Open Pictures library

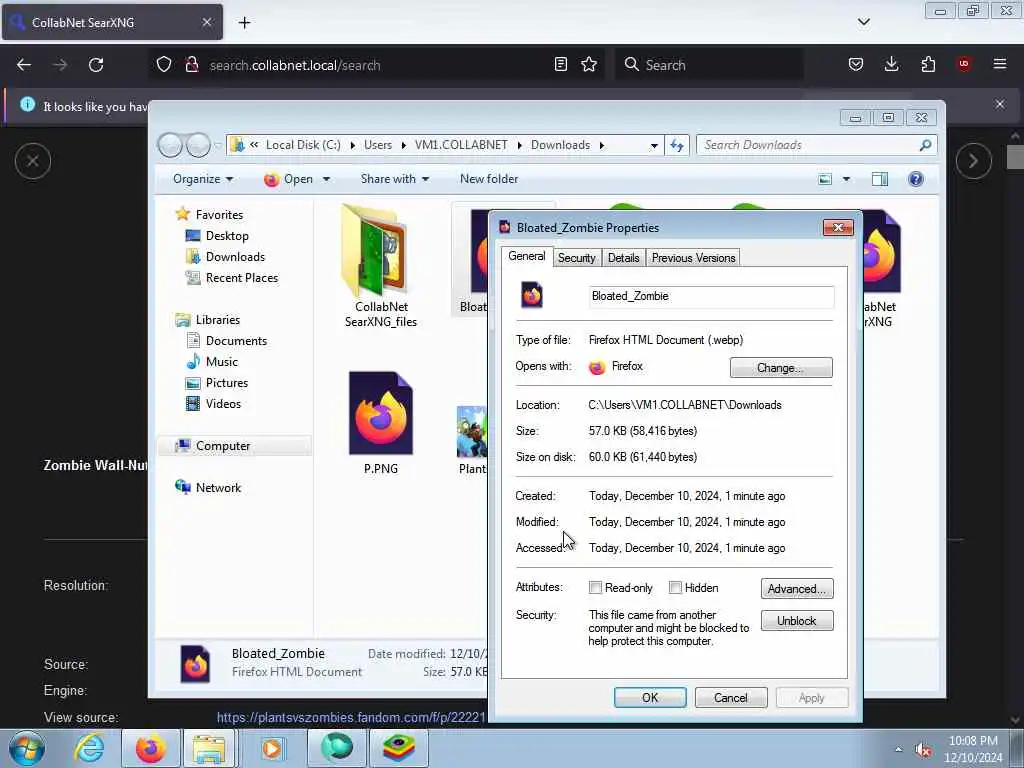coord(227,383)
